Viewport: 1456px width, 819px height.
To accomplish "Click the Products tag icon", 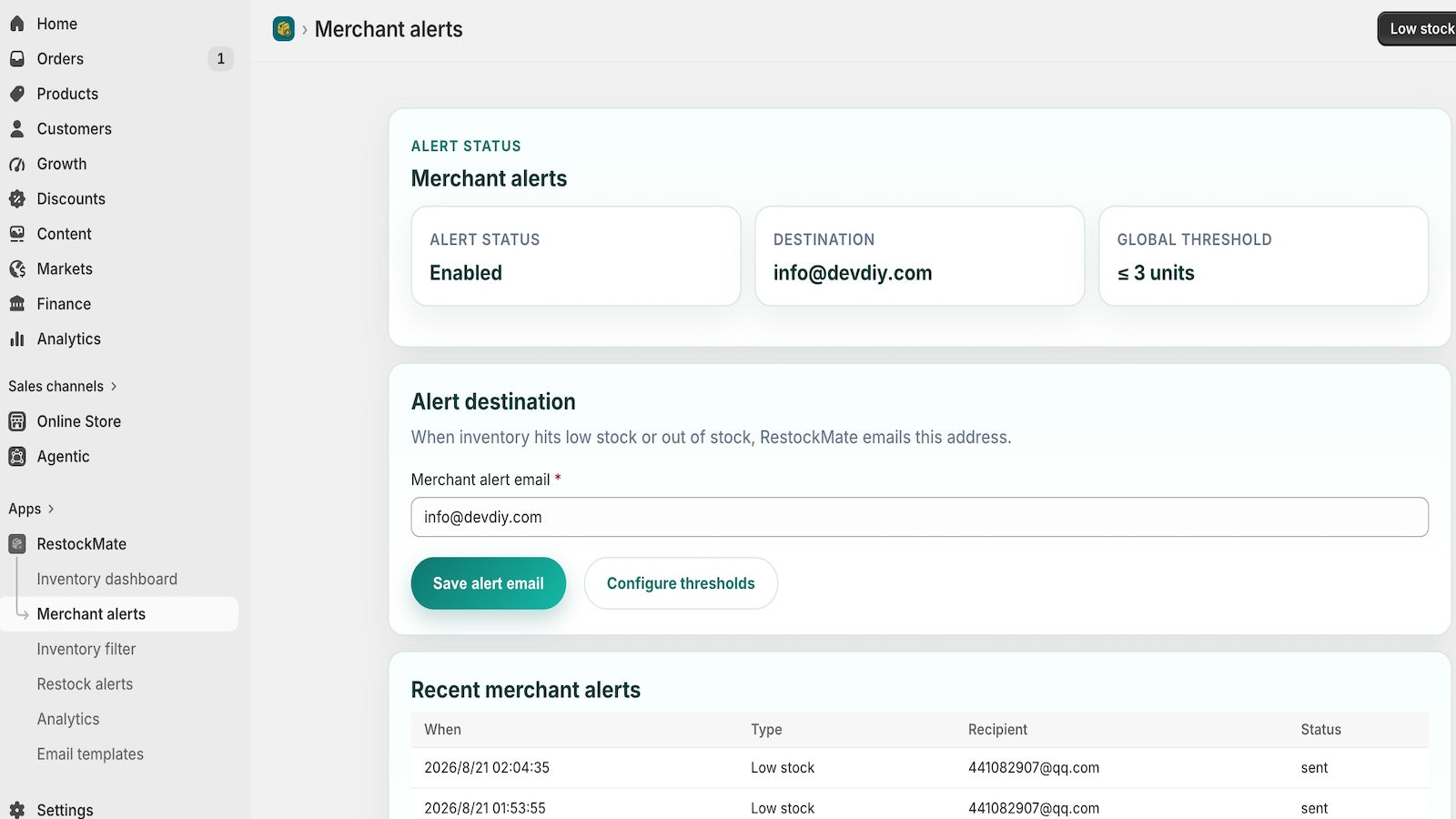I will coord(17,94).
